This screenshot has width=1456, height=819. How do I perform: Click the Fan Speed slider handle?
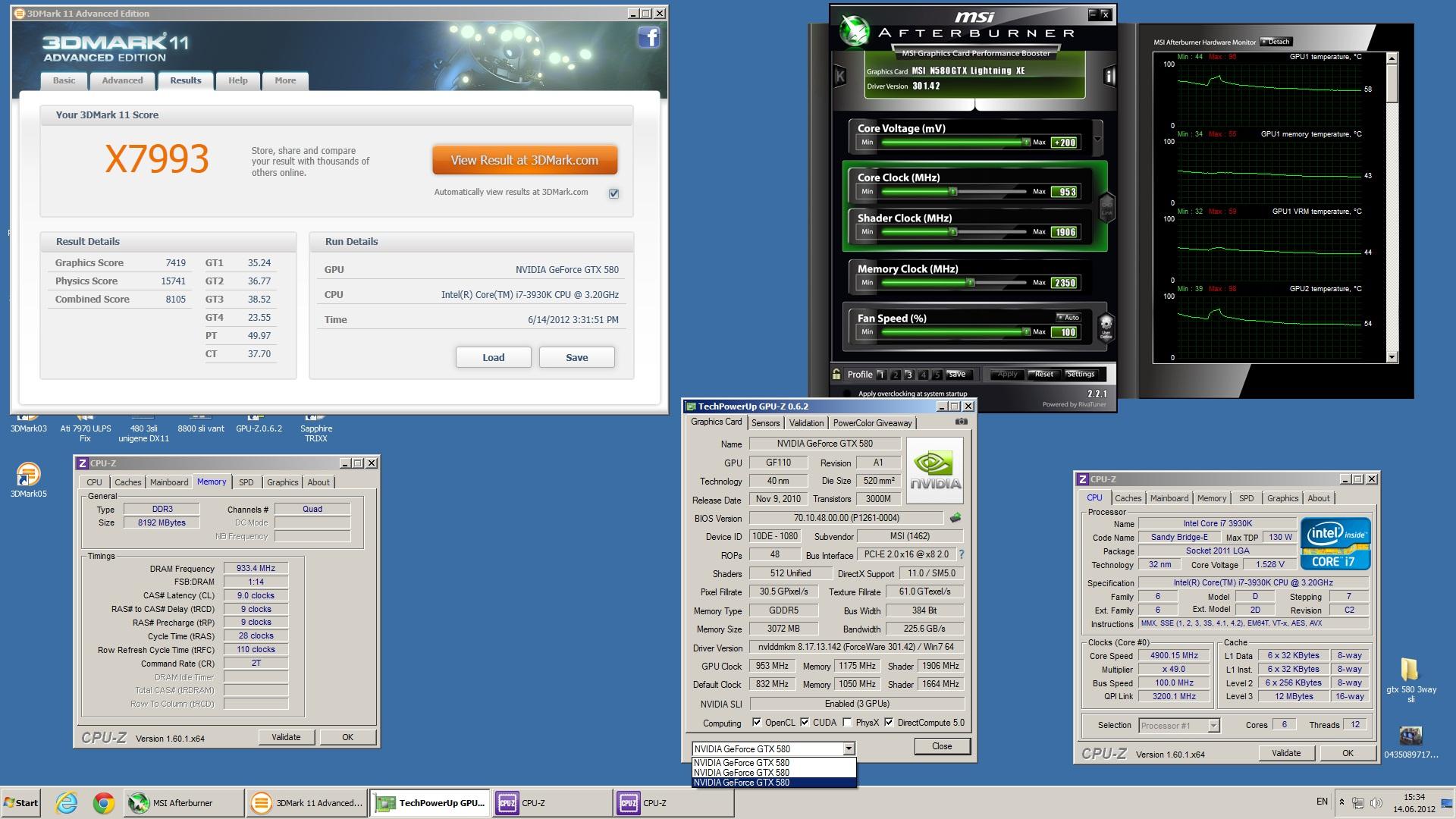(1026, 332)
